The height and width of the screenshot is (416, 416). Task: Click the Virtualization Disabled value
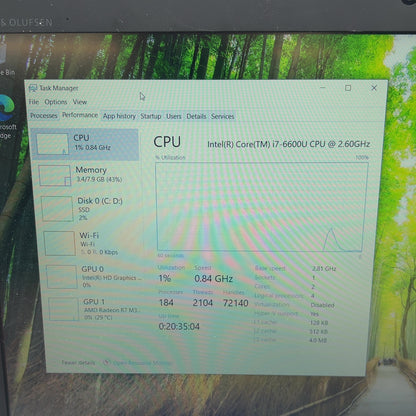pos(322,305)
